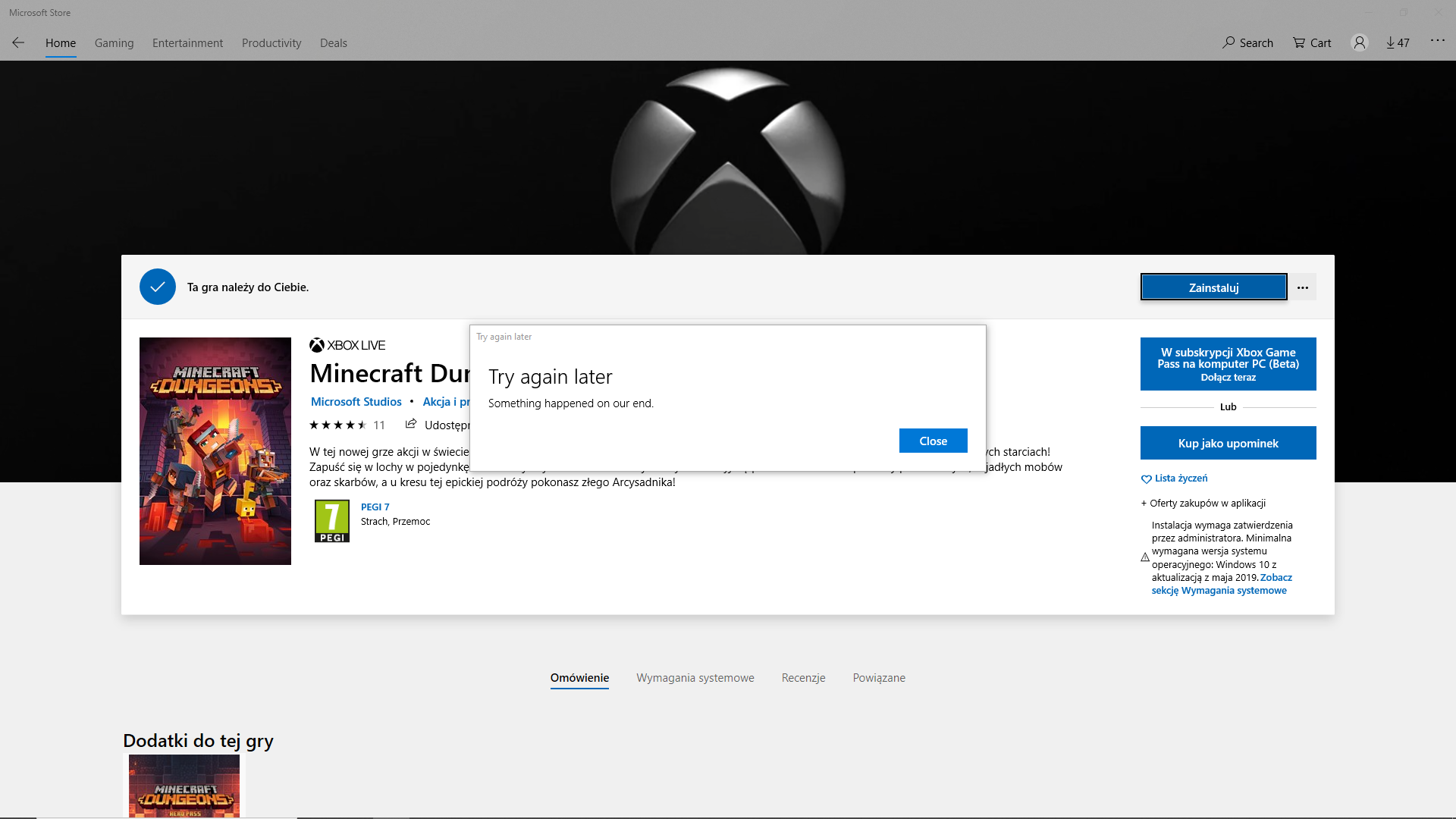Open Gaming category from navigation
The width and height of the screenshot is (1456, 819).
click(x=113, y=42)
